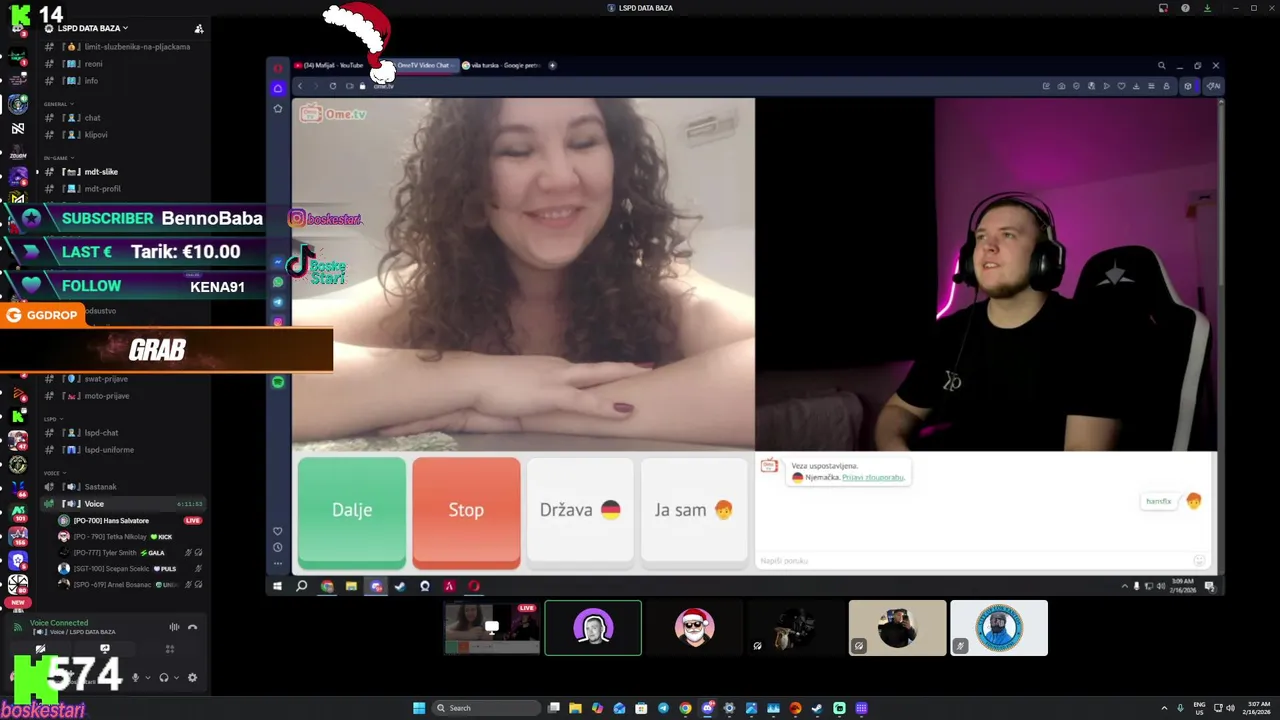Click the invite people icon beside server name

198,28
